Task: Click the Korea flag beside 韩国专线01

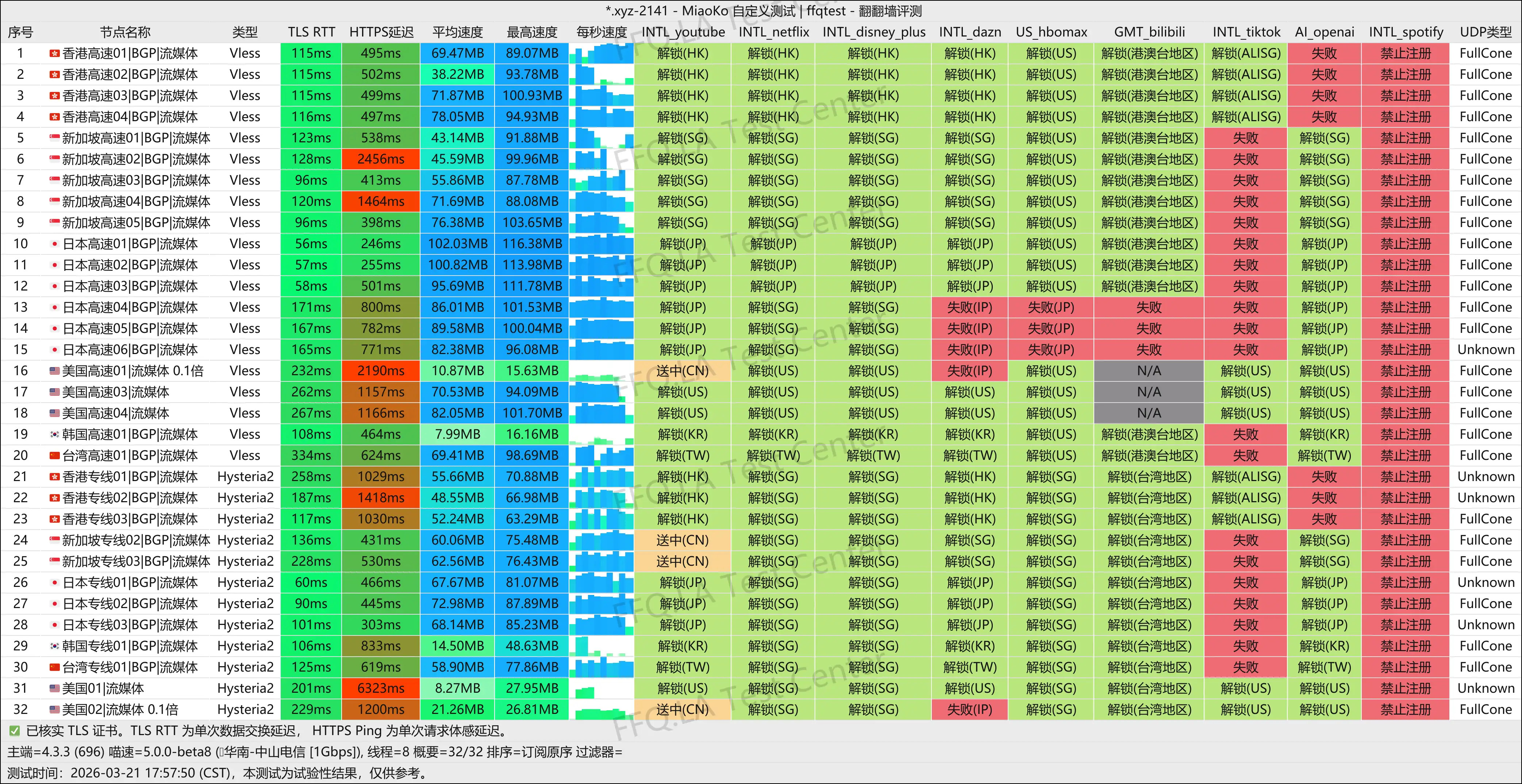Action: click(54, 646)
